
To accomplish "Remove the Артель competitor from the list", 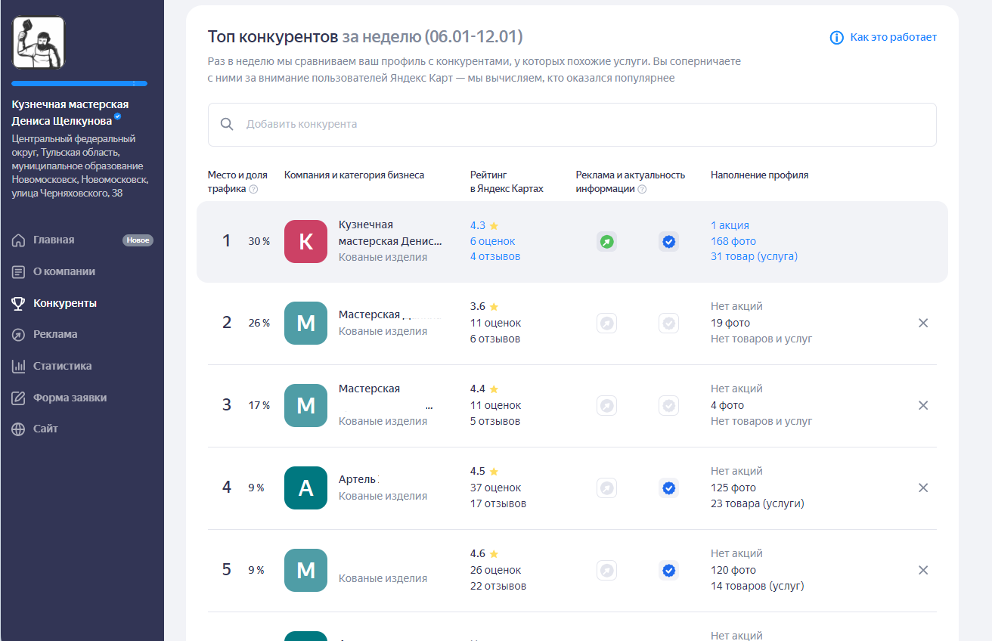I will tap(923, 488).
